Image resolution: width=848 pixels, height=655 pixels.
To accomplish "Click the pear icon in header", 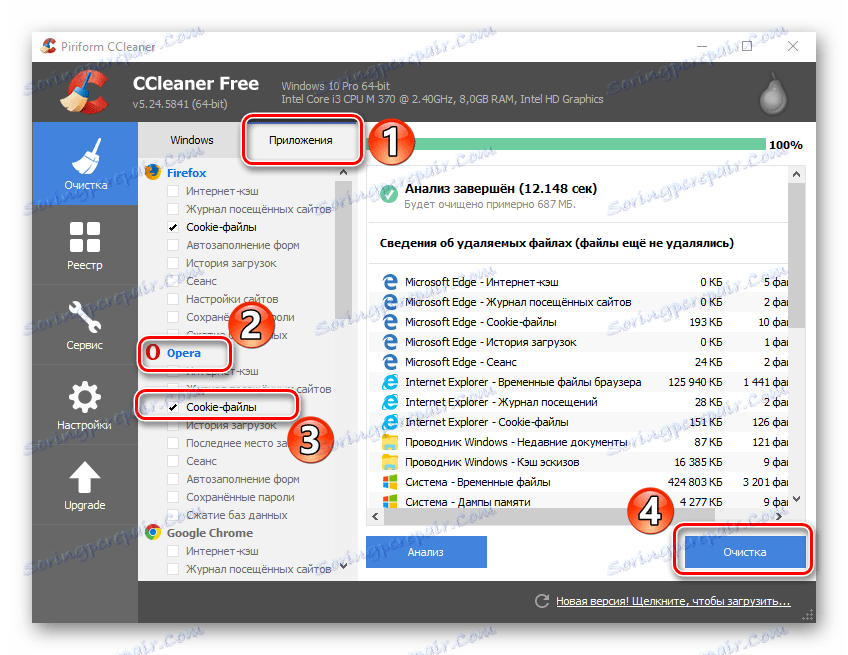I will (773, 93).
